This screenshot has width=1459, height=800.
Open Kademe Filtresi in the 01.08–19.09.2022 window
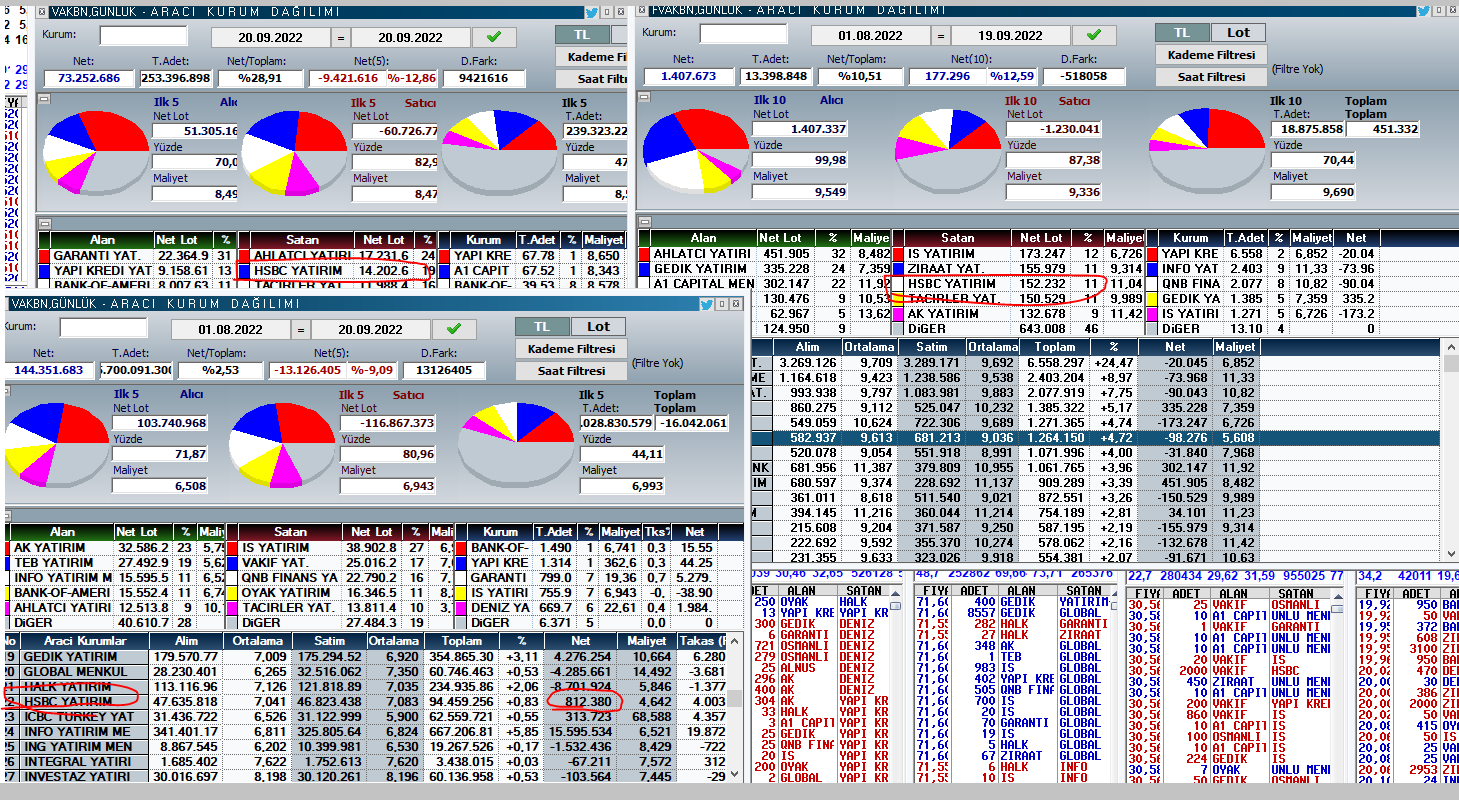1211,55
